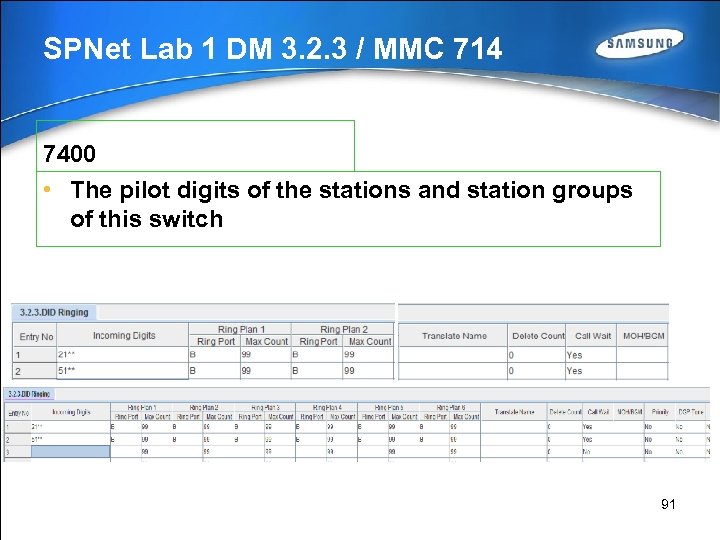Image resolution: width=720 pixels, height=540 pixels.
Task: Click Ring Port under upper Ring Plan 2
Action: point(318,341)
